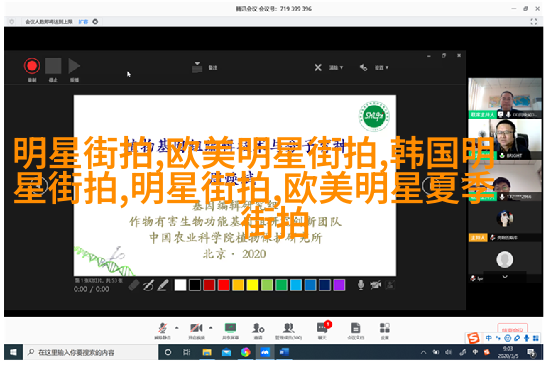Select the eraser tool below the slide
This screenshot has width=550, height=367.
(x=134, y=285)
